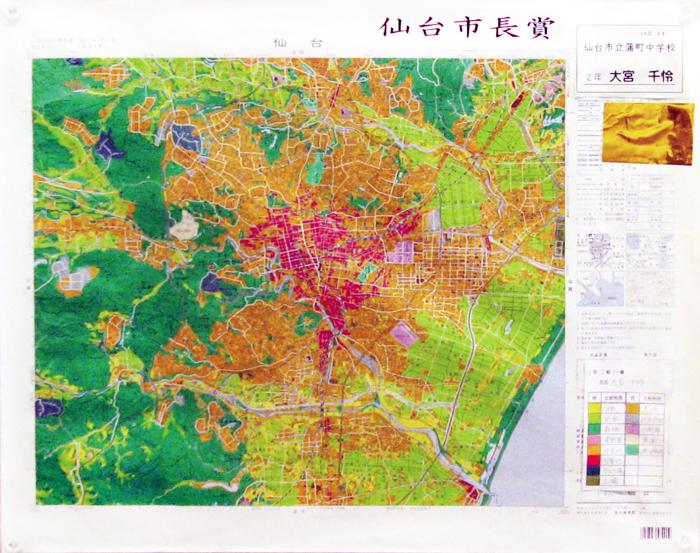The height and width of the screenshot is (553, 700).
Task: Pick the navy blue legend swatch
Action: pos(593,470)
